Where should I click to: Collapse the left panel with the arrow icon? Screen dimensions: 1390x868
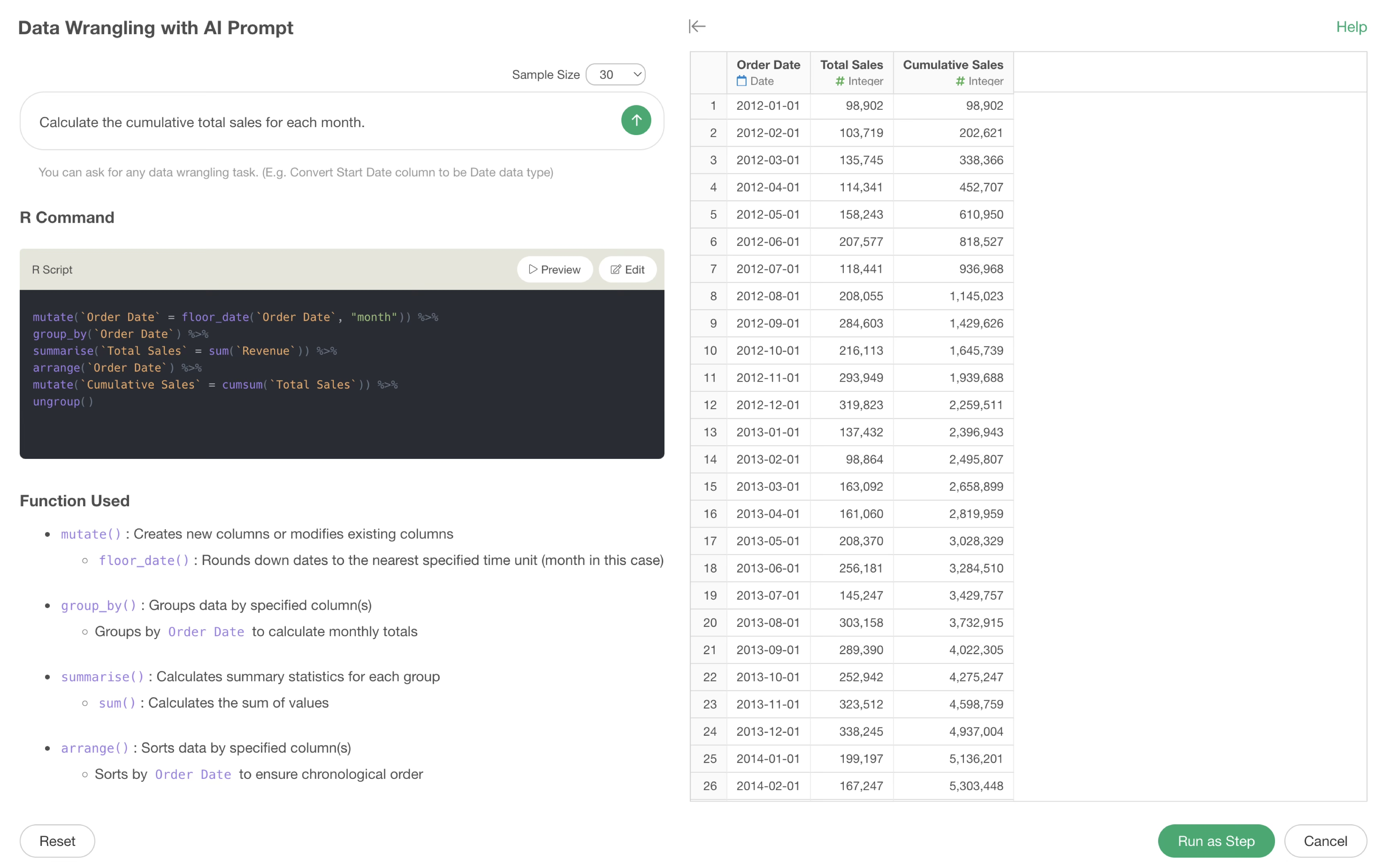coord(697,27)
